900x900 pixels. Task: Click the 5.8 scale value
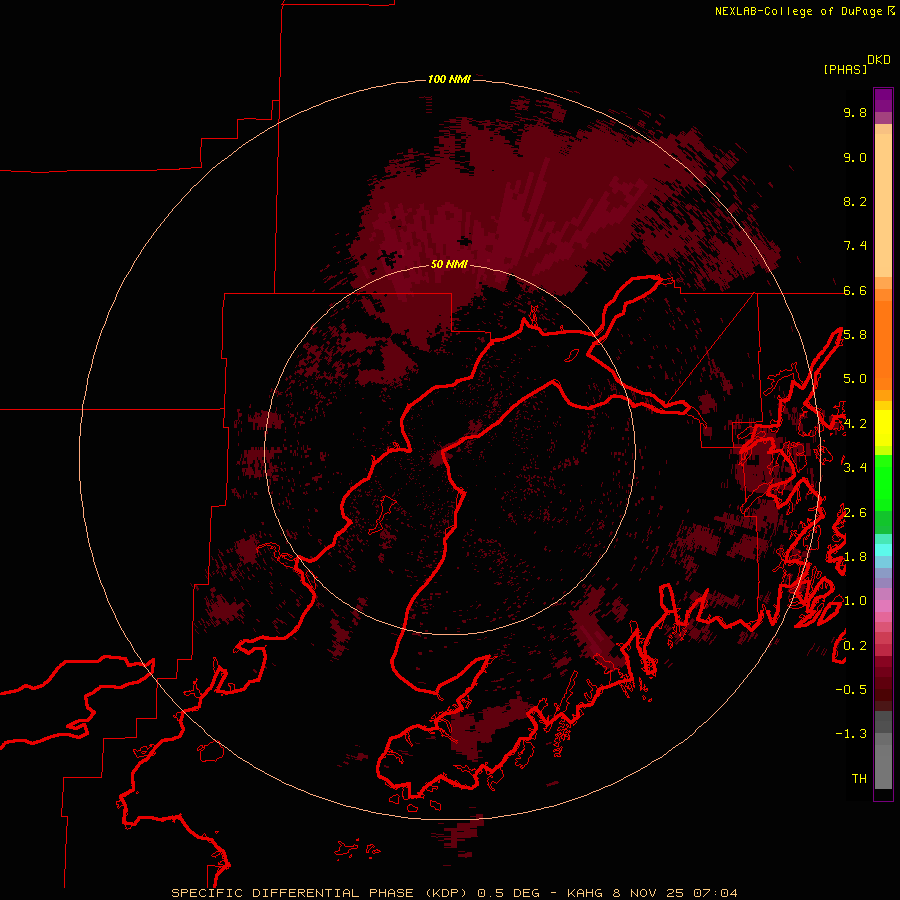(x=855, y=335)
